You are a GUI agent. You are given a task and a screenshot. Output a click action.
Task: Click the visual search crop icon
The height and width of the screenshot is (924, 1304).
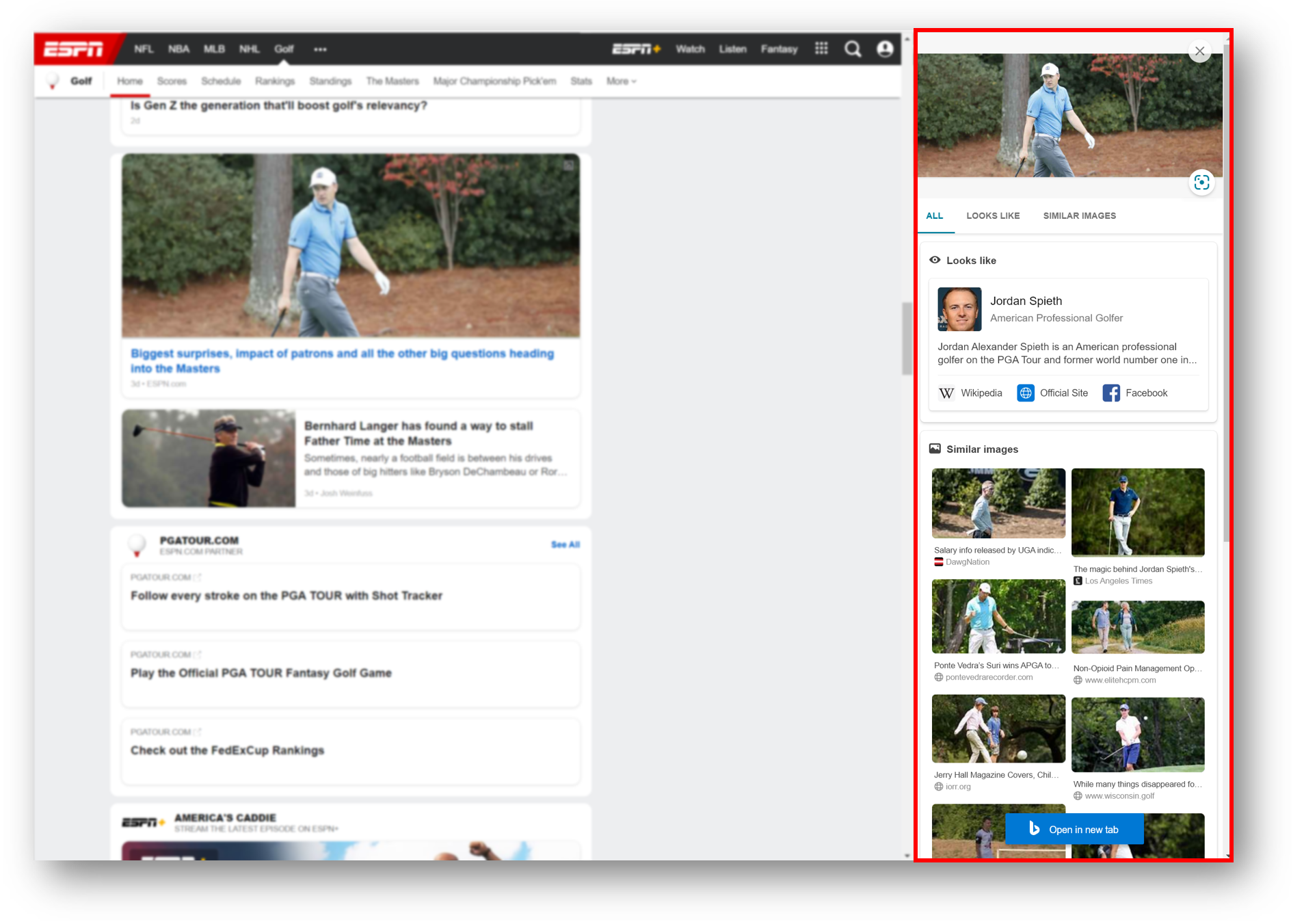click(x=1201, y=183)
